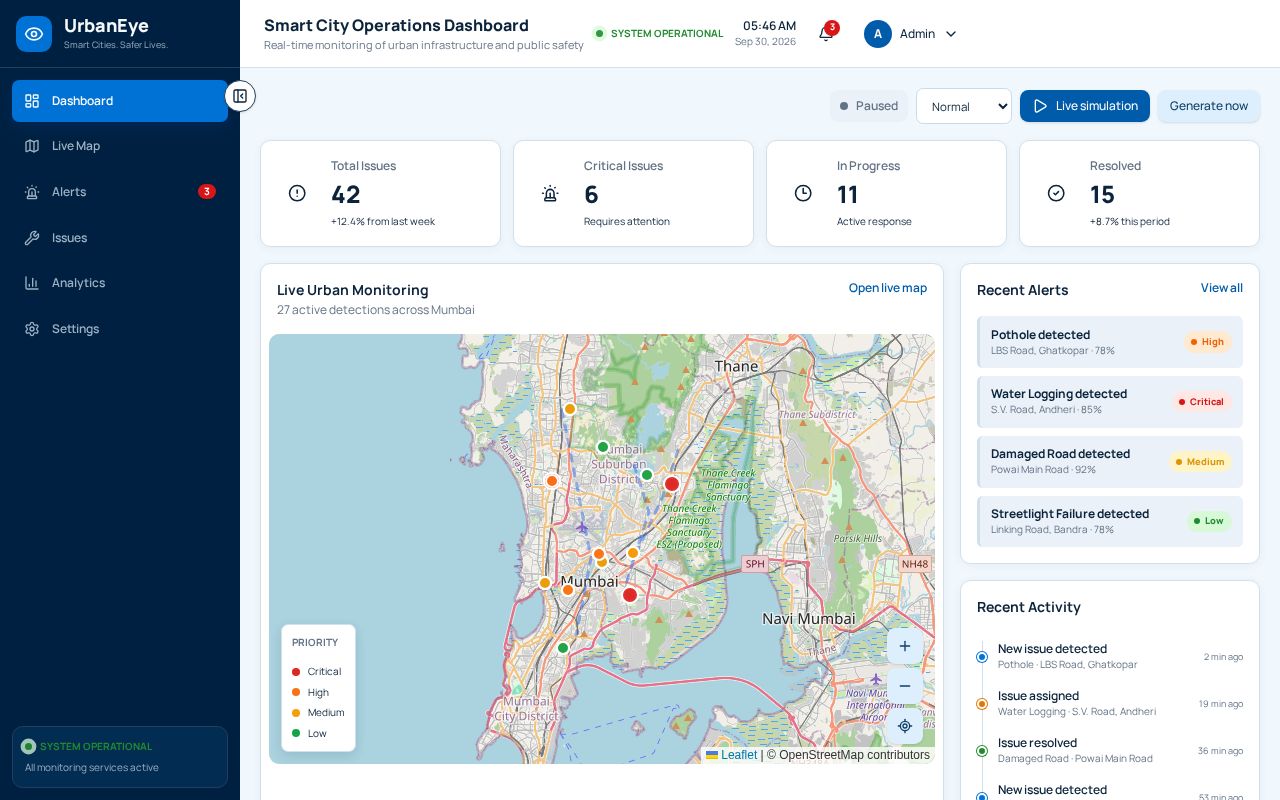This screenshot has height=800, width=1280.
Task: Zoom out on the map
Action: (905, 686)
